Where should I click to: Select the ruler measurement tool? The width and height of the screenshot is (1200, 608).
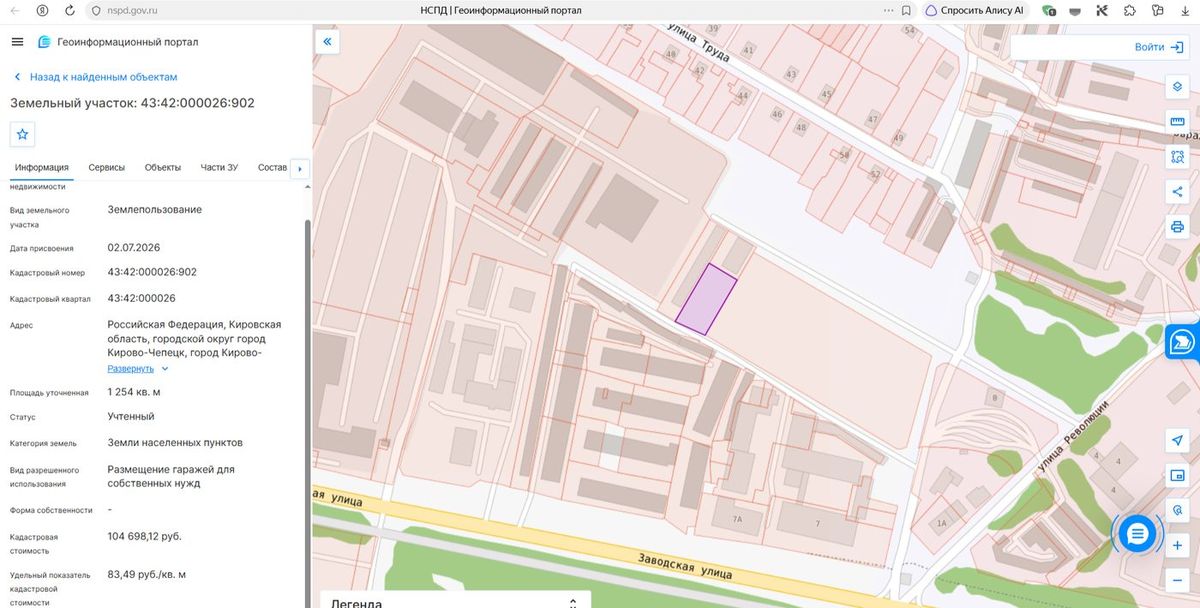1177,121
